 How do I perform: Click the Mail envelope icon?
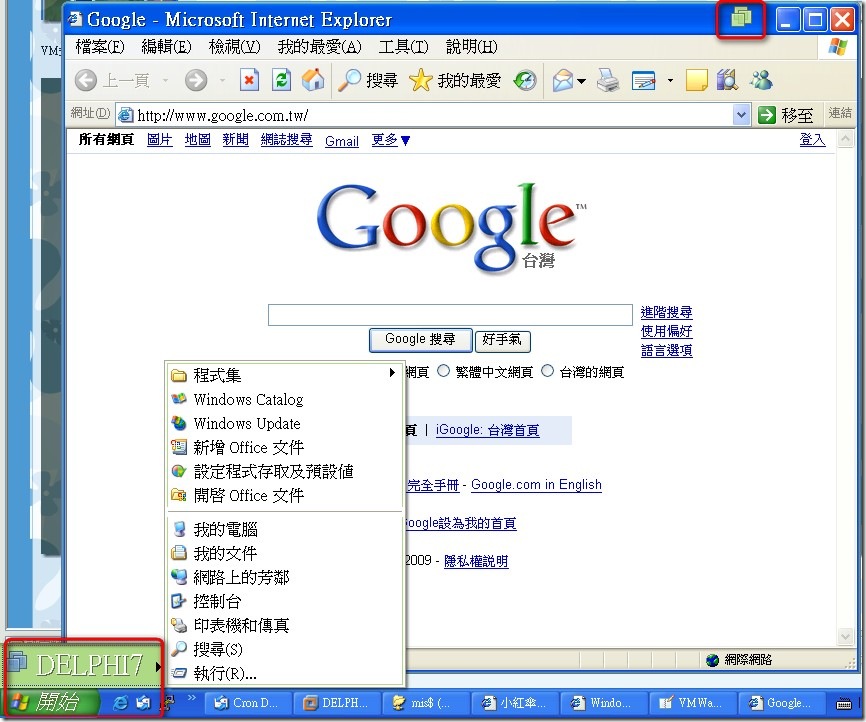point(563,81)
